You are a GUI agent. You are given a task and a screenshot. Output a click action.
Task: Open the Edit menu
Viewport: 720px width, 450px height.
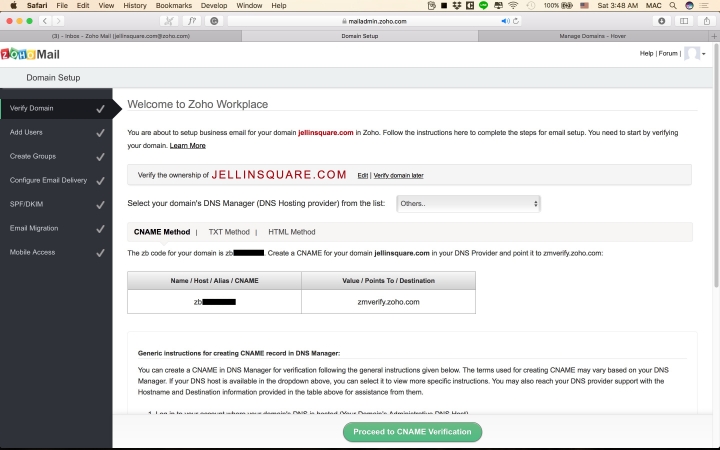83,6
